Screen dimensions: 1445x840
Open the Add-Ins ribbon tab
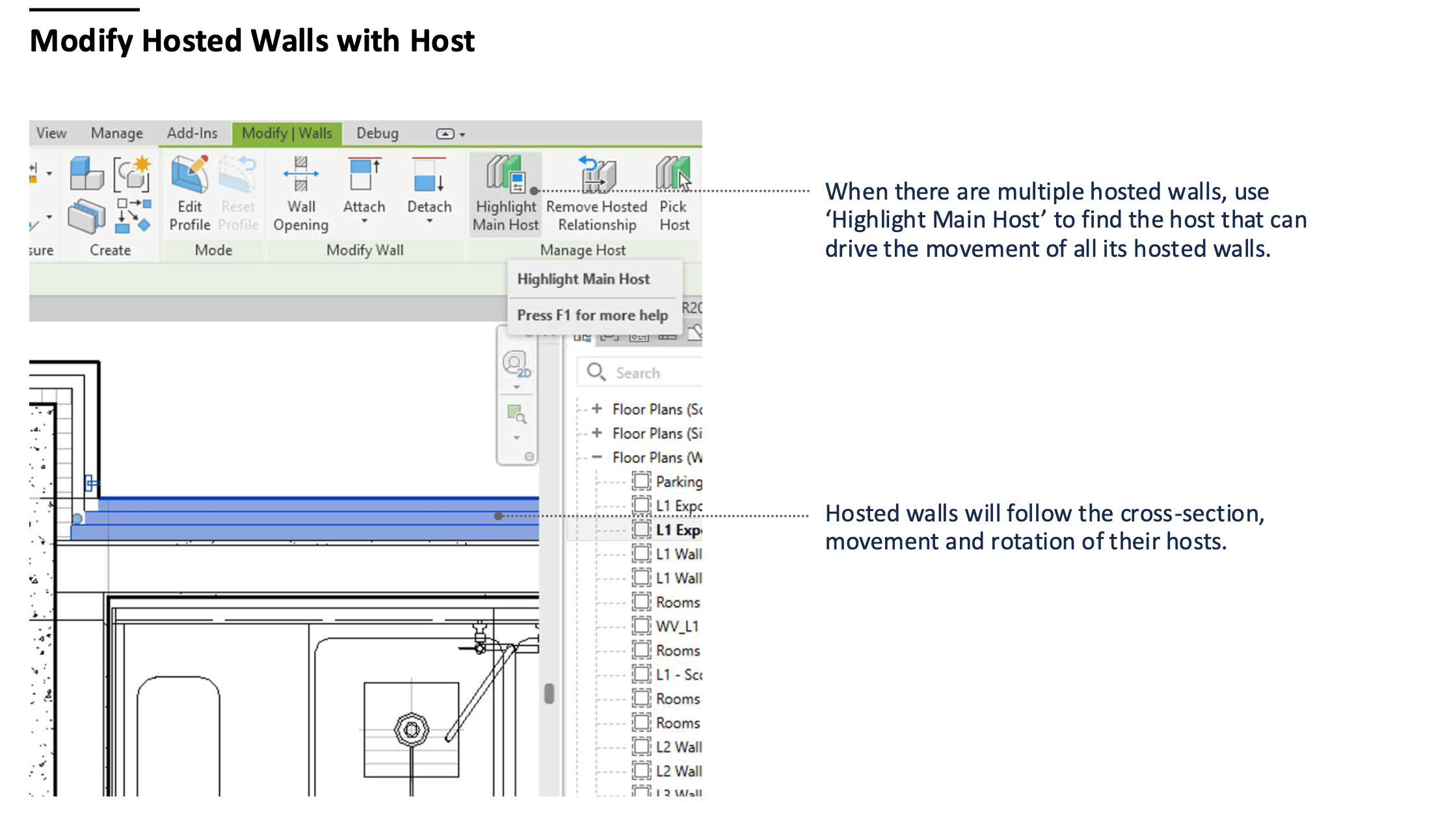pyautogui.click(x=192, y=133)
